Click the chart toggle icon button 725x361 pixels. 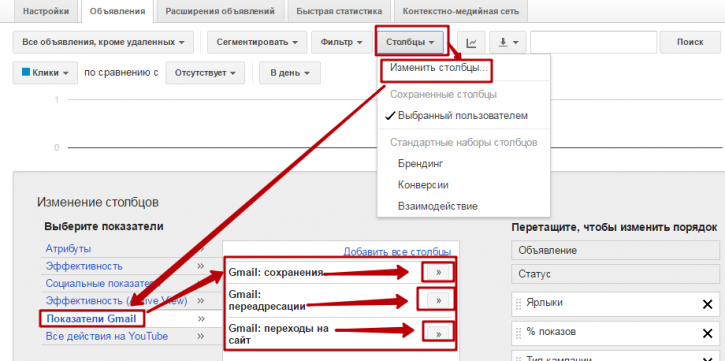coord(471,43)
